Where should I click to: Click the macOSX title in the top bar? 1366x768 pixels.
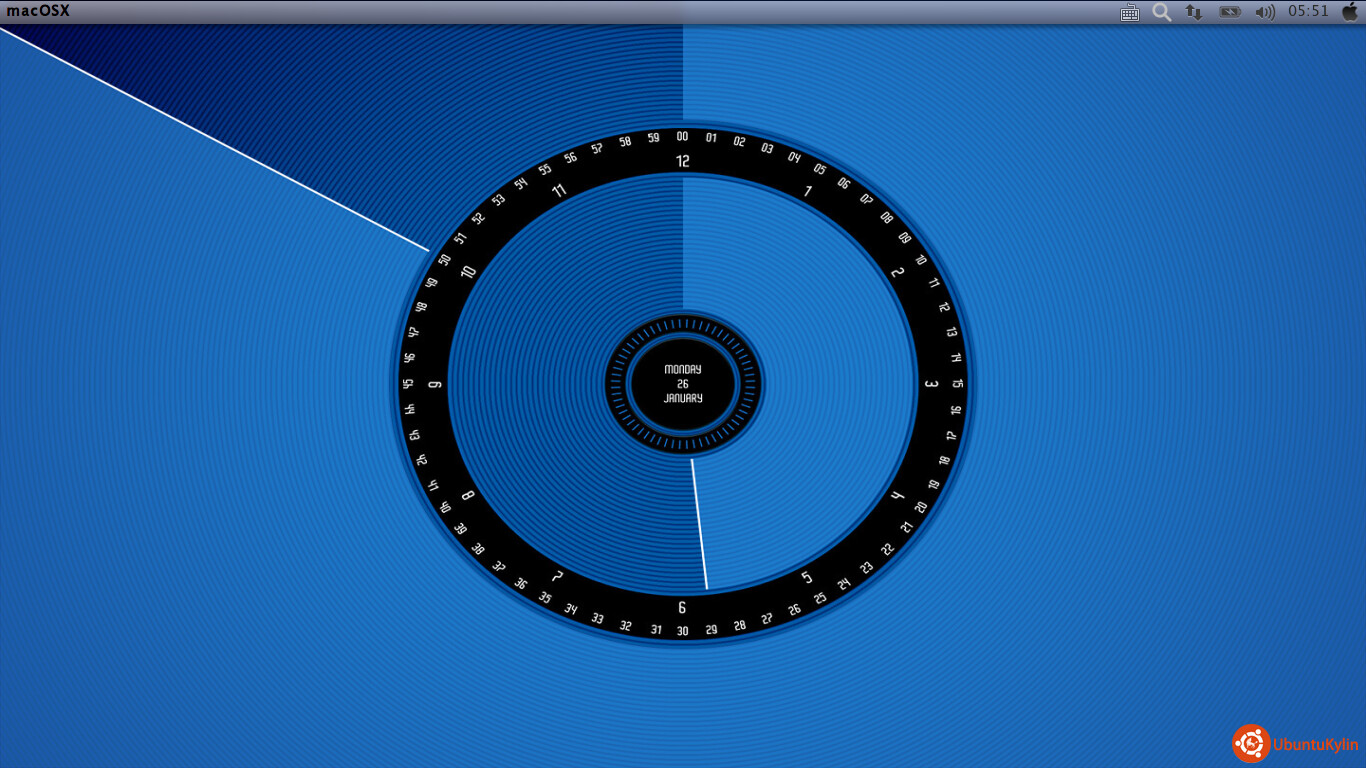(38, 11)
